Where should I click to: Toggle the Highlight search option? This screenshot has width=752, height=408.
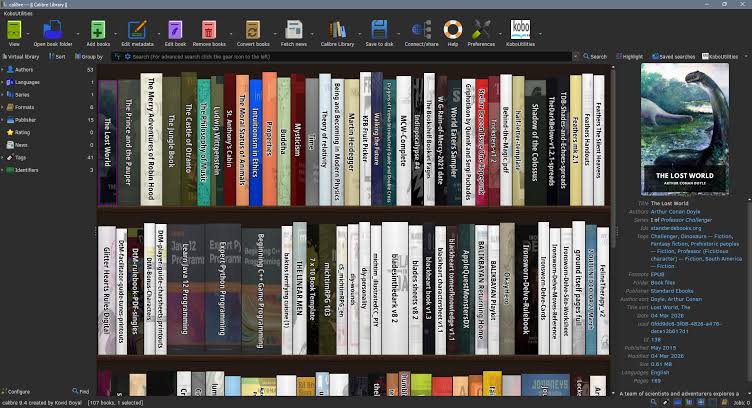[x=630, y=57]
